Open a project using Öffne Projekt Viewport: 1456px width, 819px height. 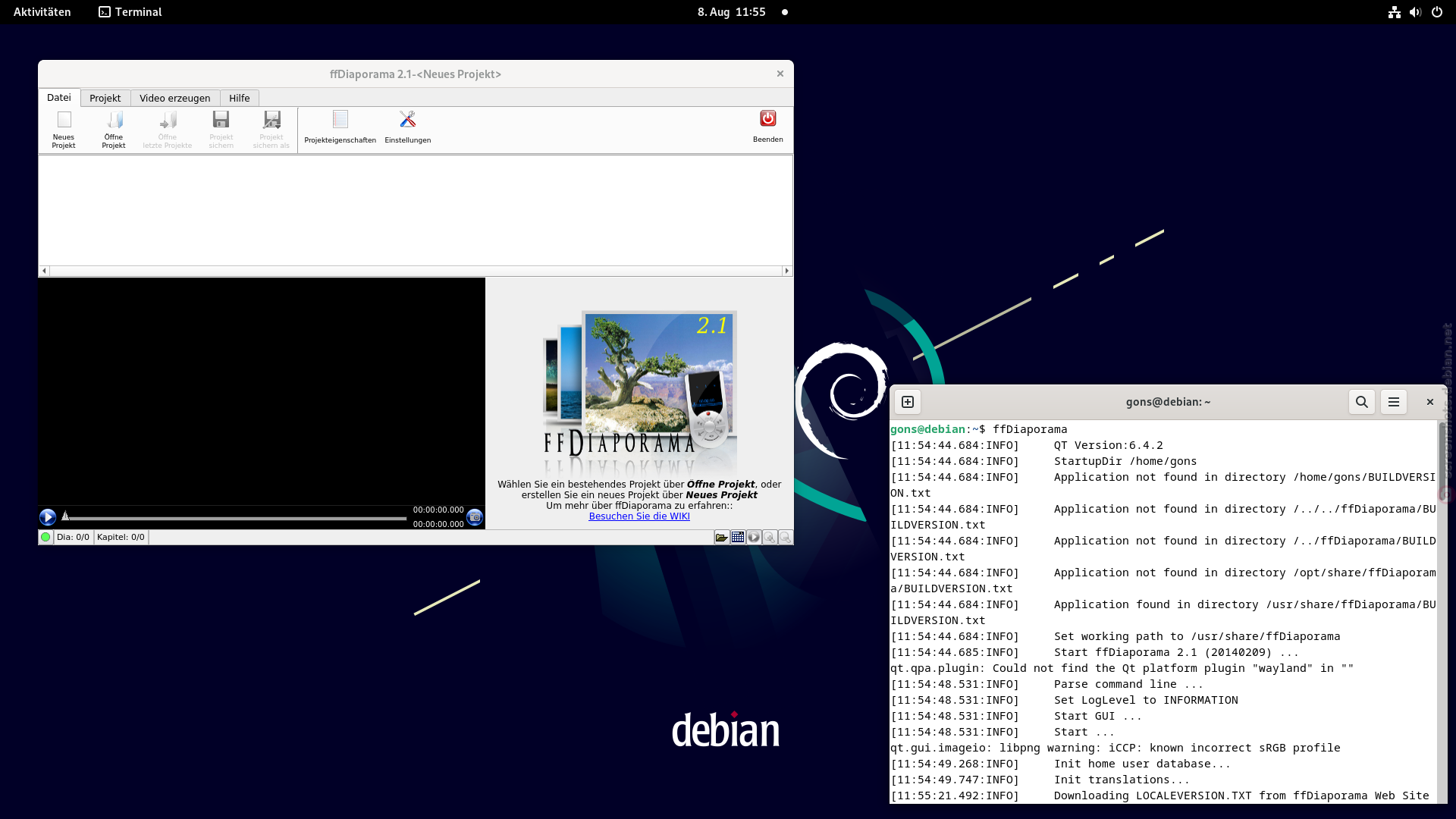point(114,129)
